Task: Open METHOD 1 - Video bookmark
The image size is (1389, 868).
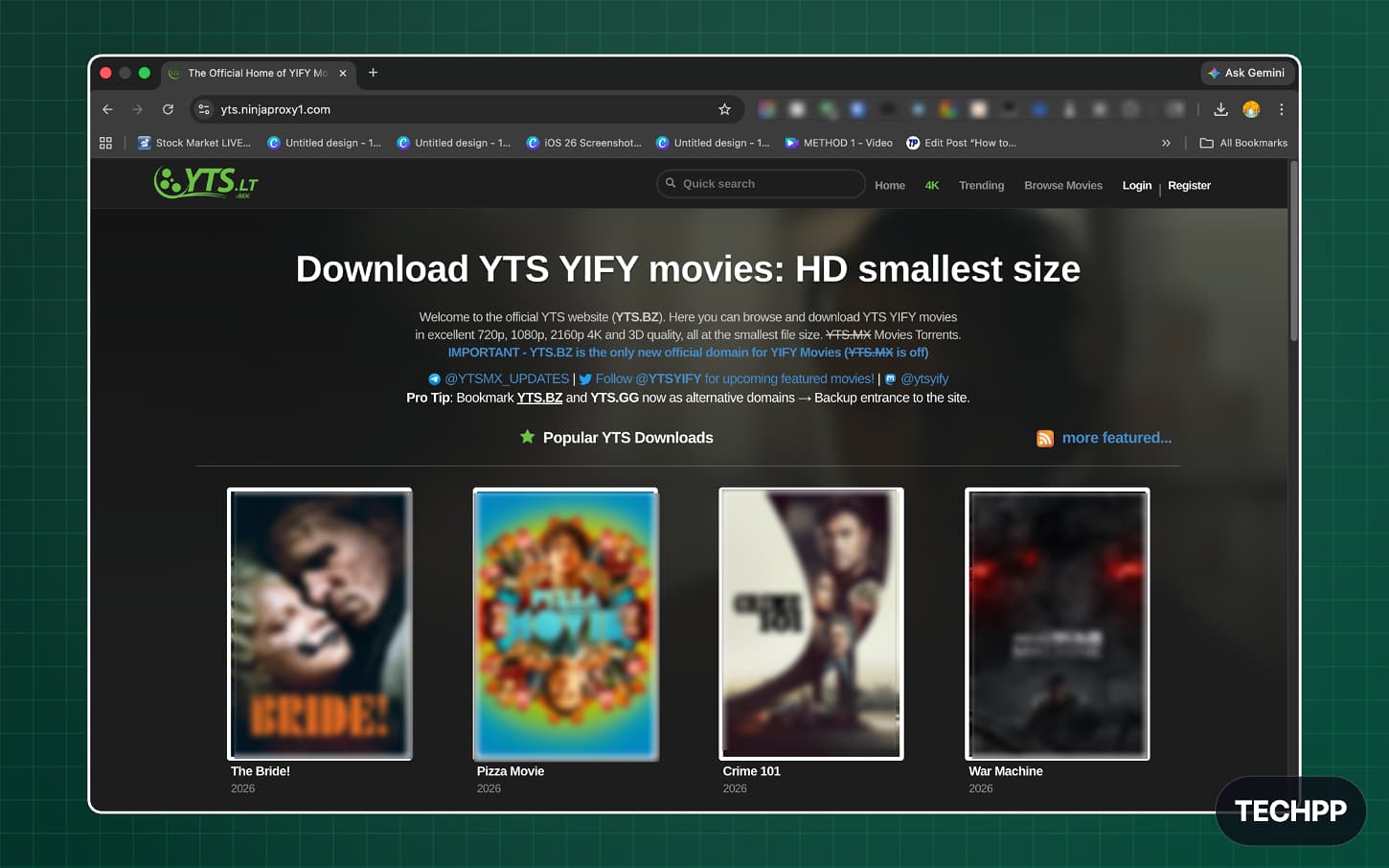Action: [x=838, y=143]
